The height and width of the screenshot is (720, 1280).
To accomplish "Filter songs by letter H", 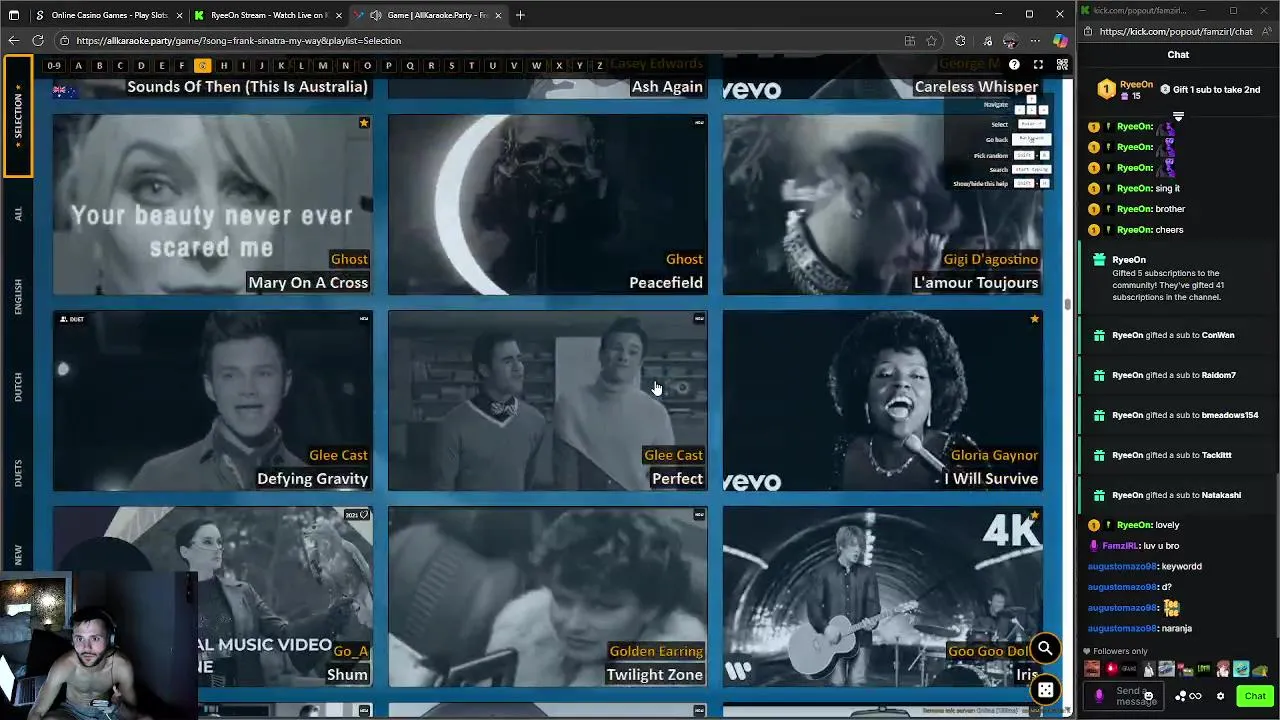I will tap(223, 66).
